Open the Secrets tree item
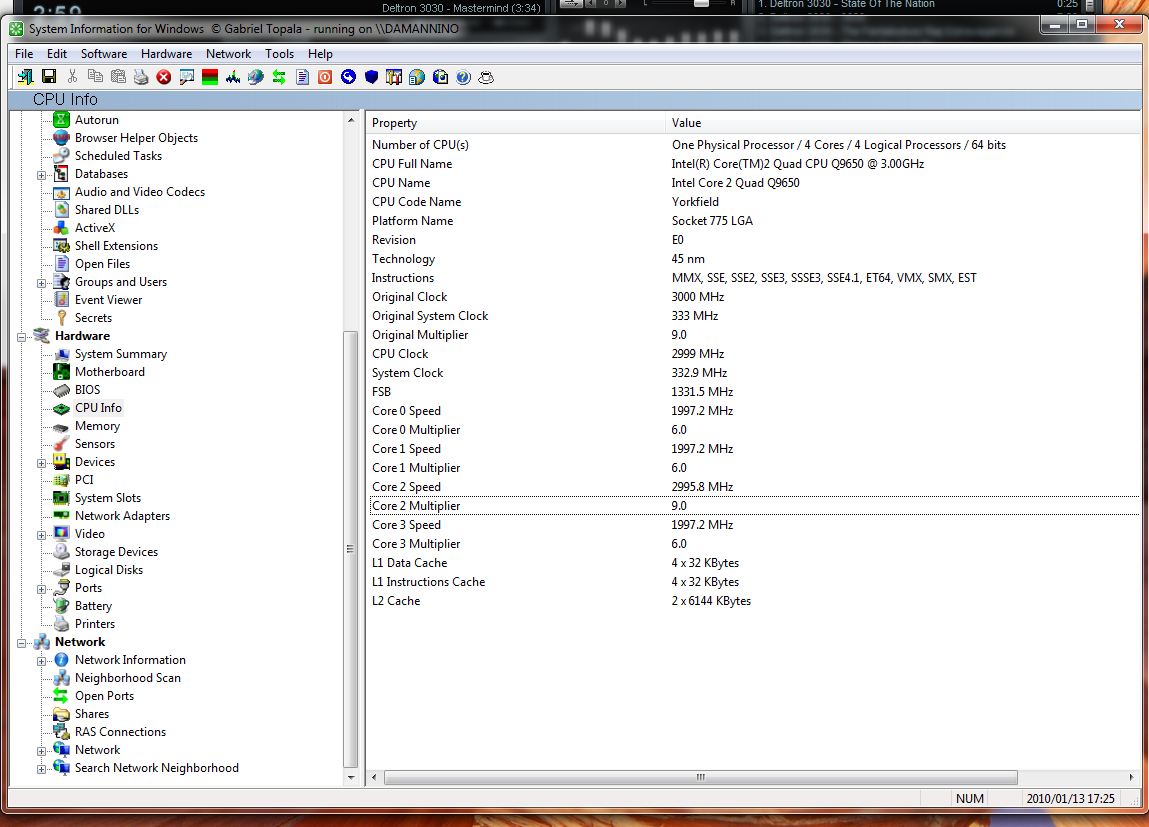 (93, 318)
